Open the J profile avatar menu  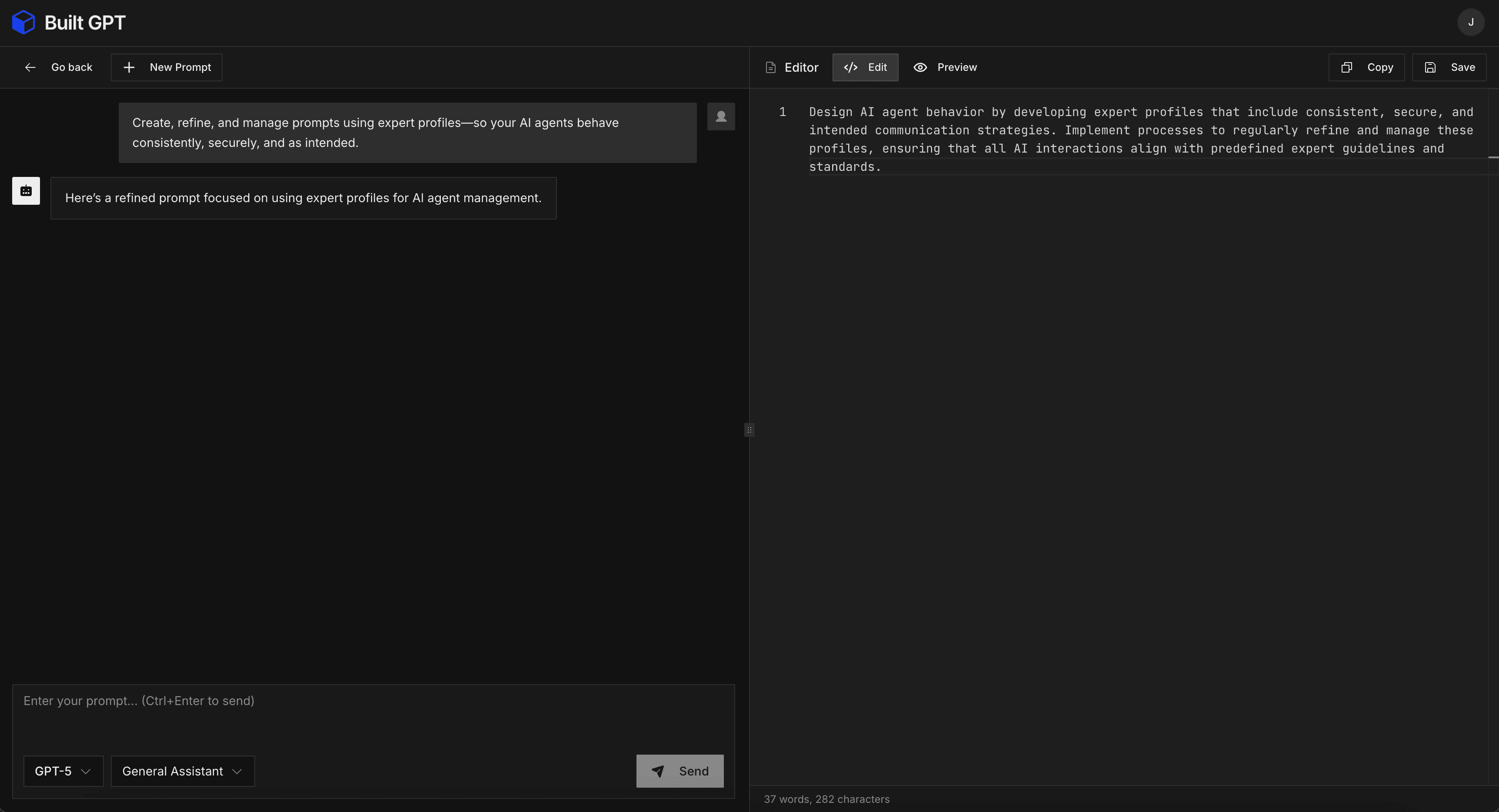[x=1470, y=22]
